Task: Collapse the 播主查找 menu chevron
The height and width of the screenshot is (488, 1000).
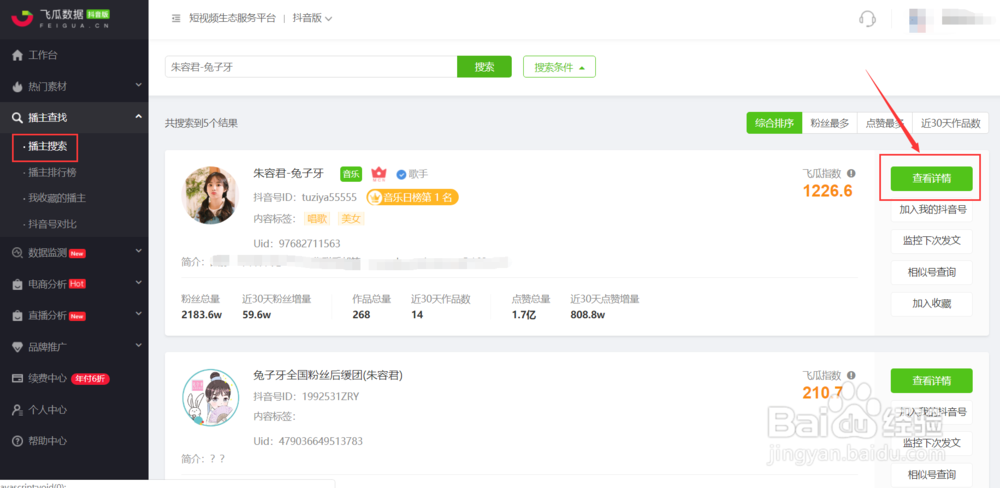Action: [x=138, y=116]
